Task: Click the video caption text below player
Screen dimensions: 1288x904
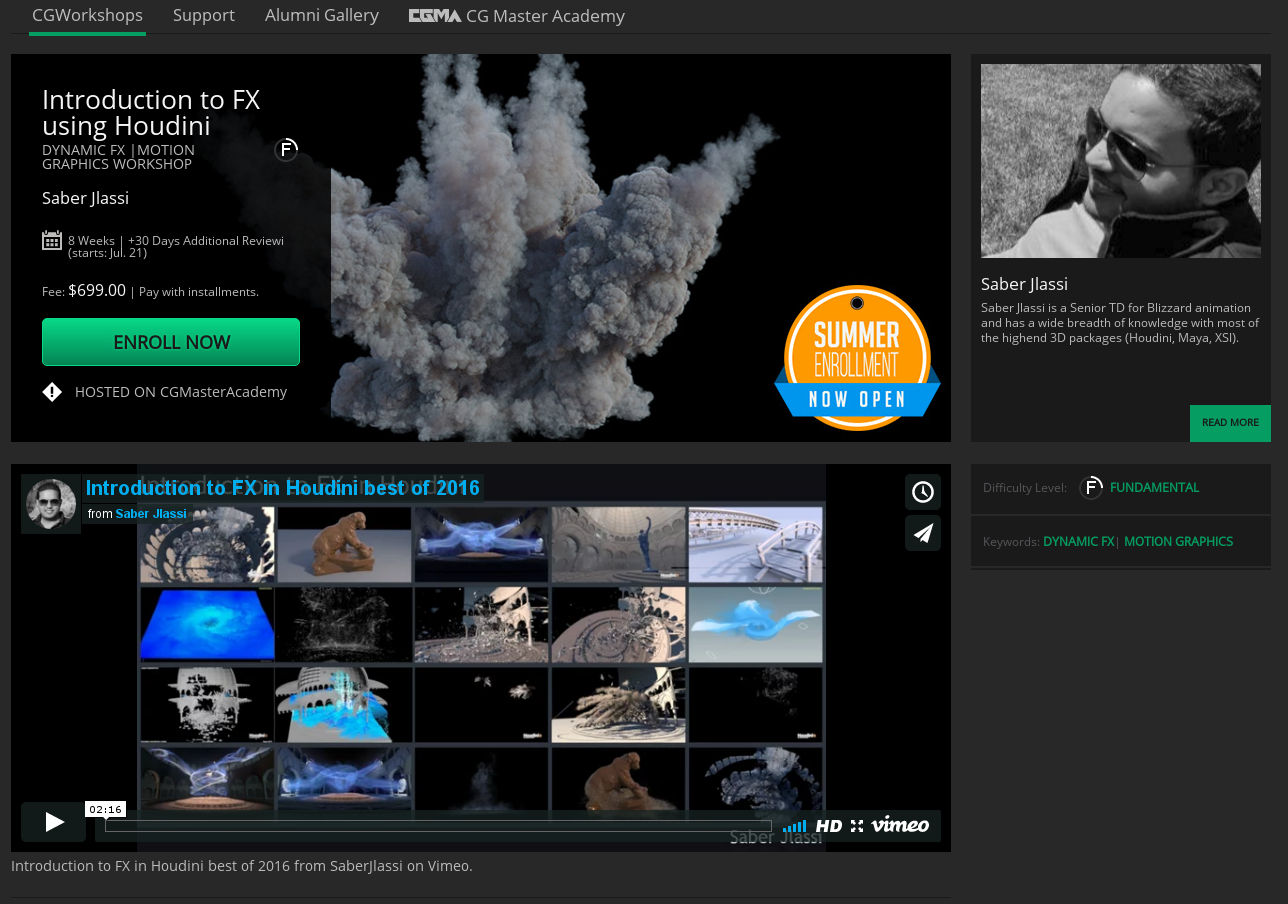Action: 242,866
